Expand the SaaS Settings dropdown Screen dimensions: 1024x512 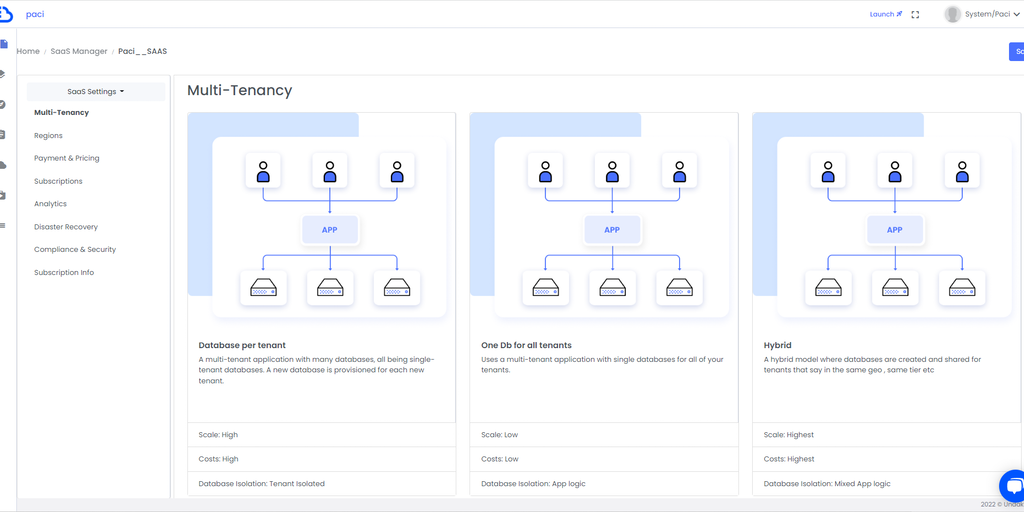pos(95,91)
